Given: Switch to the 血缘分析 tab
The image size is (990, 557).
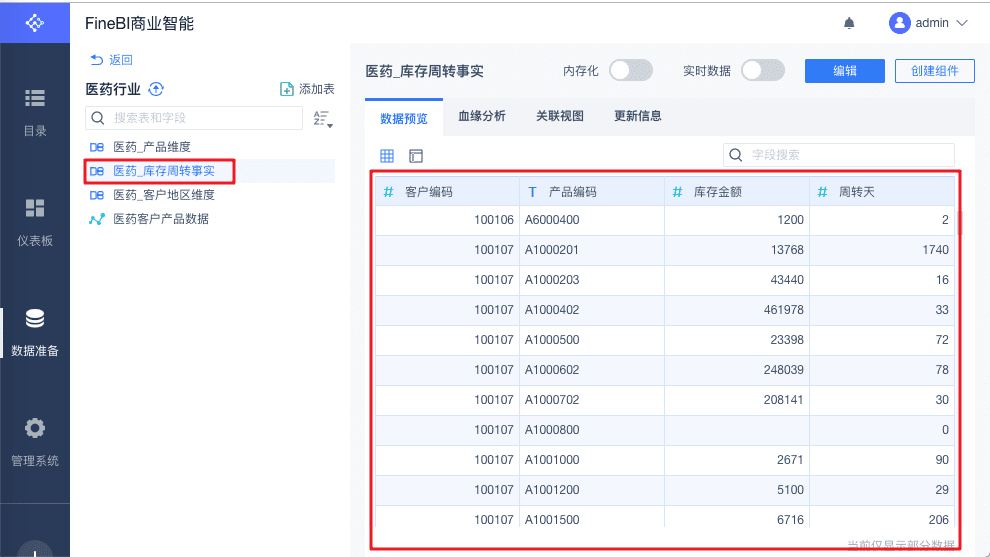Looking at the screenshot, I should pyautogui.click(x=482, y=116).
